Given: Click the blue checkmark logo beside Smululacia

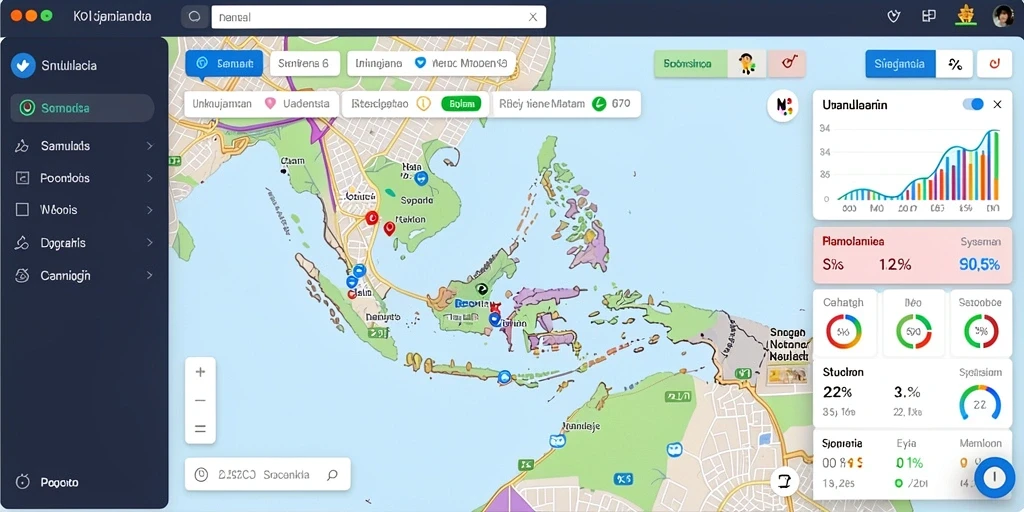Looking at the screenshot, I should [x=23, y=65].
